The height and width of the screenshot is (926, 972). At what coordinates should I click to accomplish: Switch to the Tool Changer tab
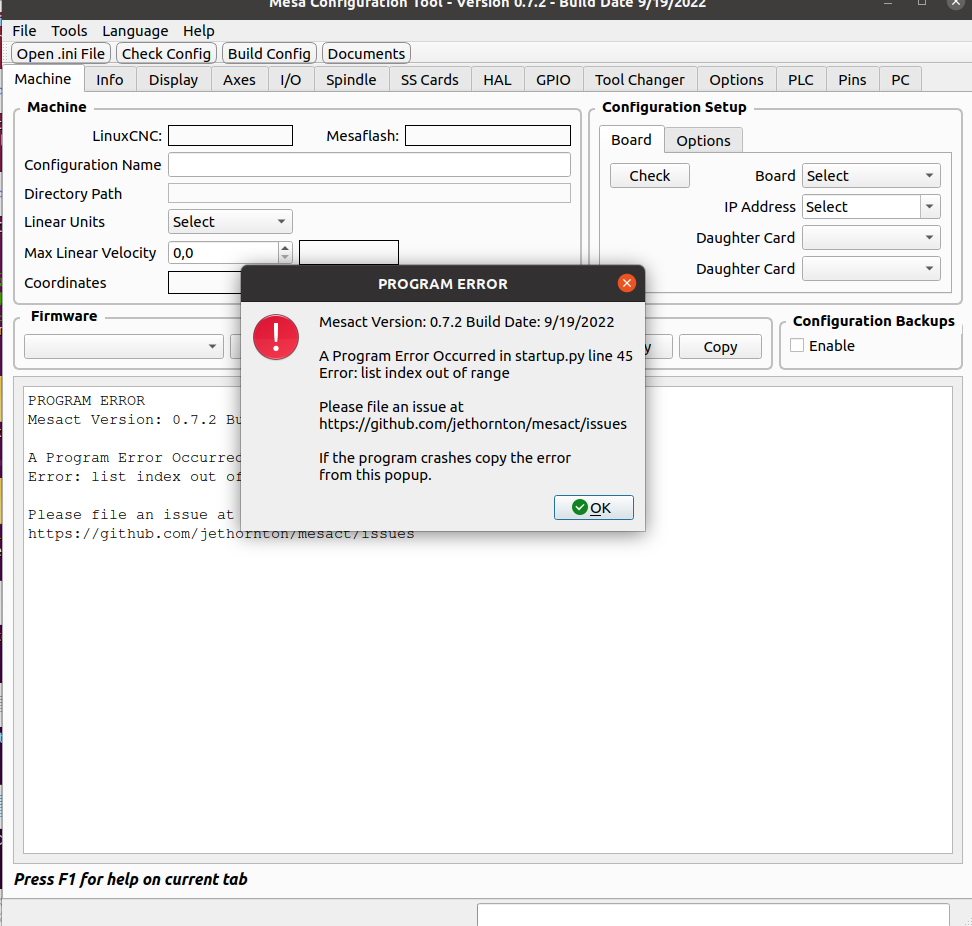pyautogui.click(x=640, y=79)
